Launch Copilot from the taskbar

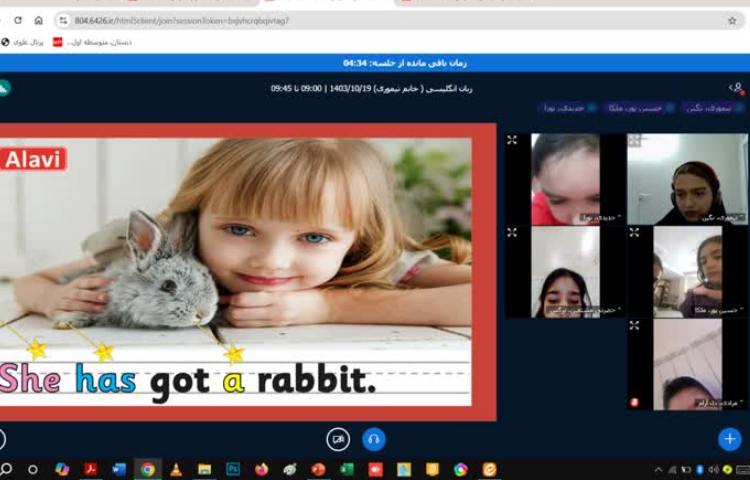pos(62,469)
